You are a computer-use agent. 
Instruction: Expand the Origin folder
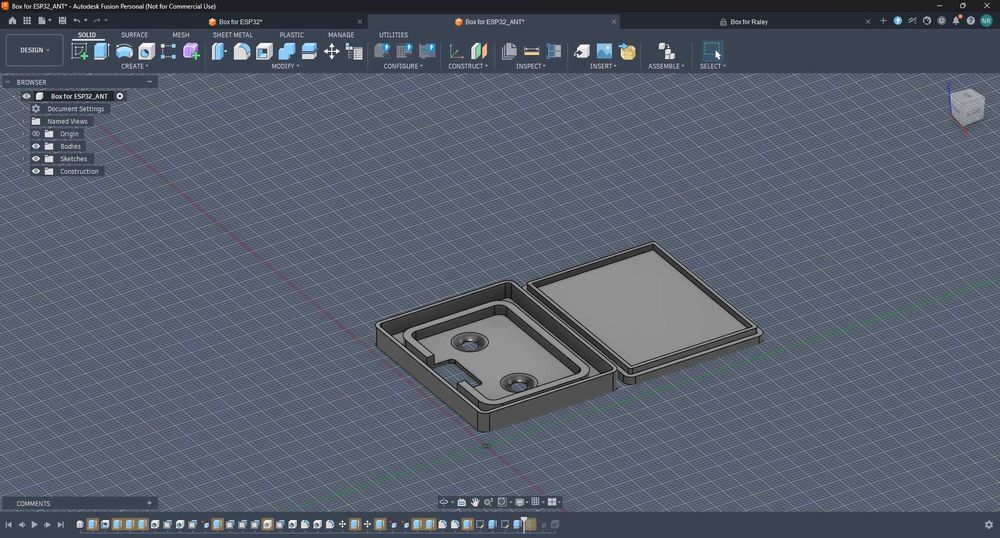point(24,134)
